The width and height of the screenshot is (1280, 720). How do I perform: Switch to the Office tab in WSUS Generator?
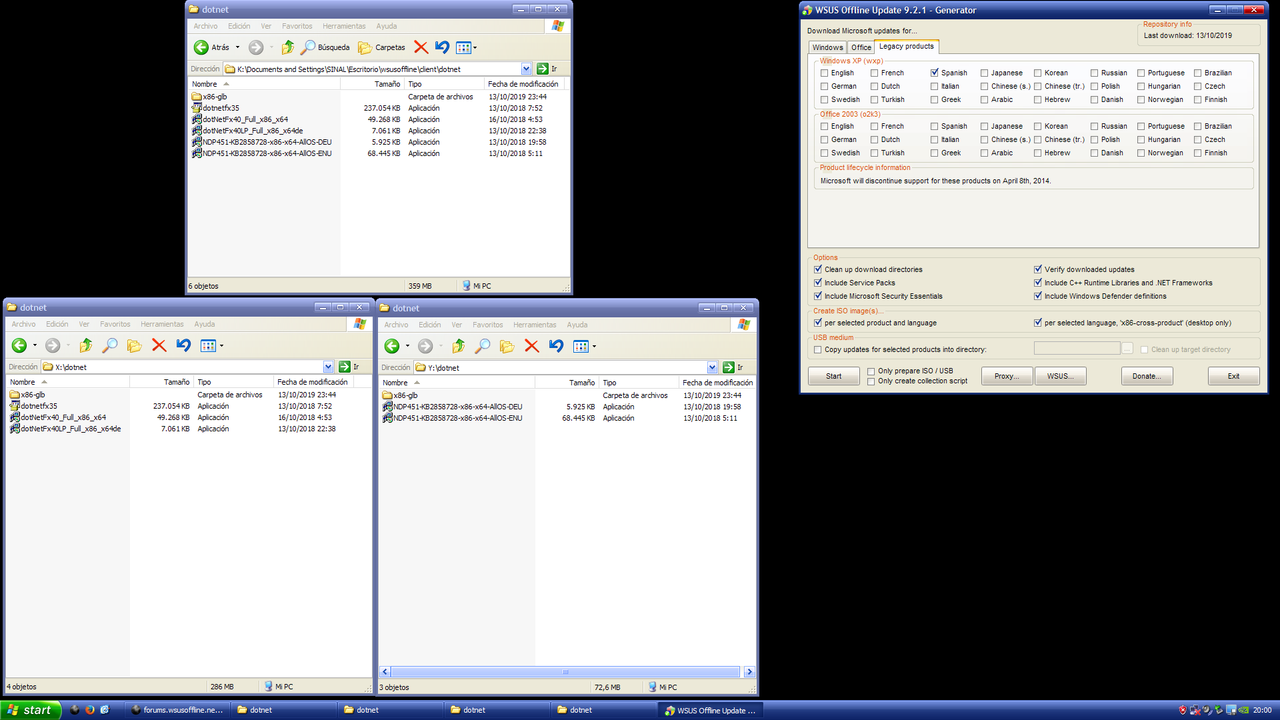point(861,47)
